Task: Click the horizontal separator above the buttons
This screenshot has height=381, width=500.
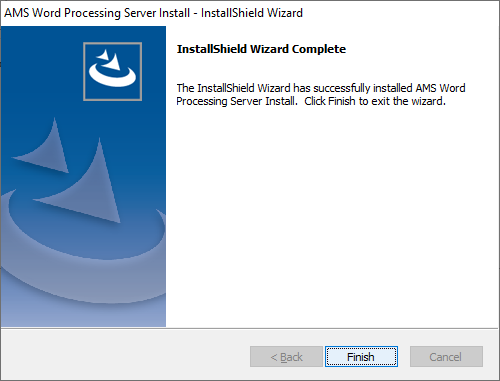Action: 249,328
